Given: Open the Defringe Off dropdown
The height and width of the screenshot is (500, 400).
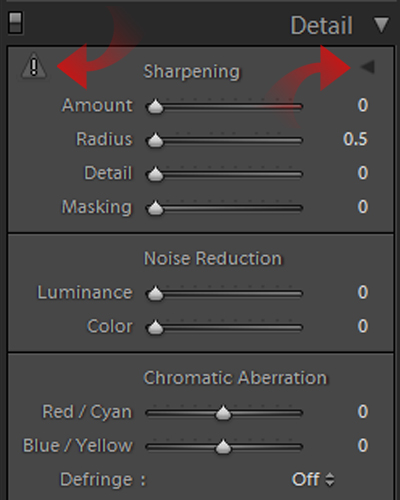Looking at the screenshot, I should point(313,479).
